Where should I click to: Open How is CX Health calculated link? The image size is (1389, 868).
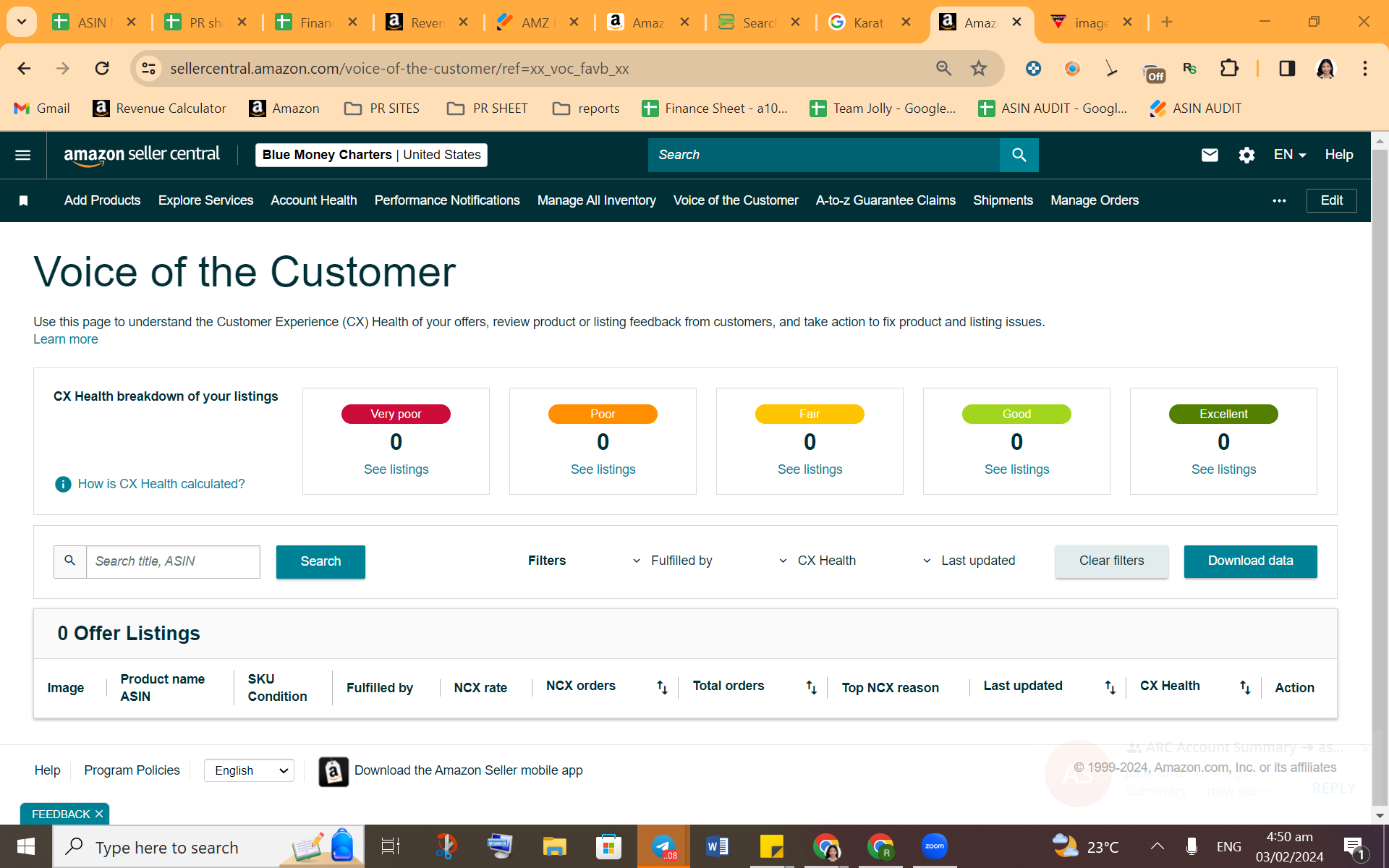tap(161, 484)
